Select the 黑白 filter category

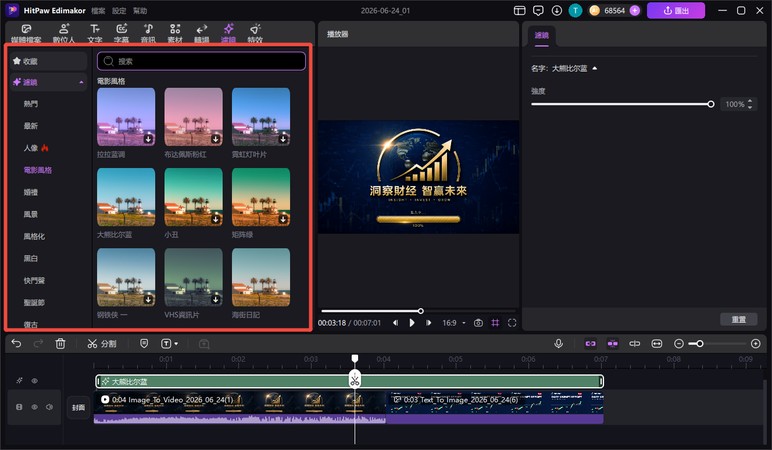point(31,258)
